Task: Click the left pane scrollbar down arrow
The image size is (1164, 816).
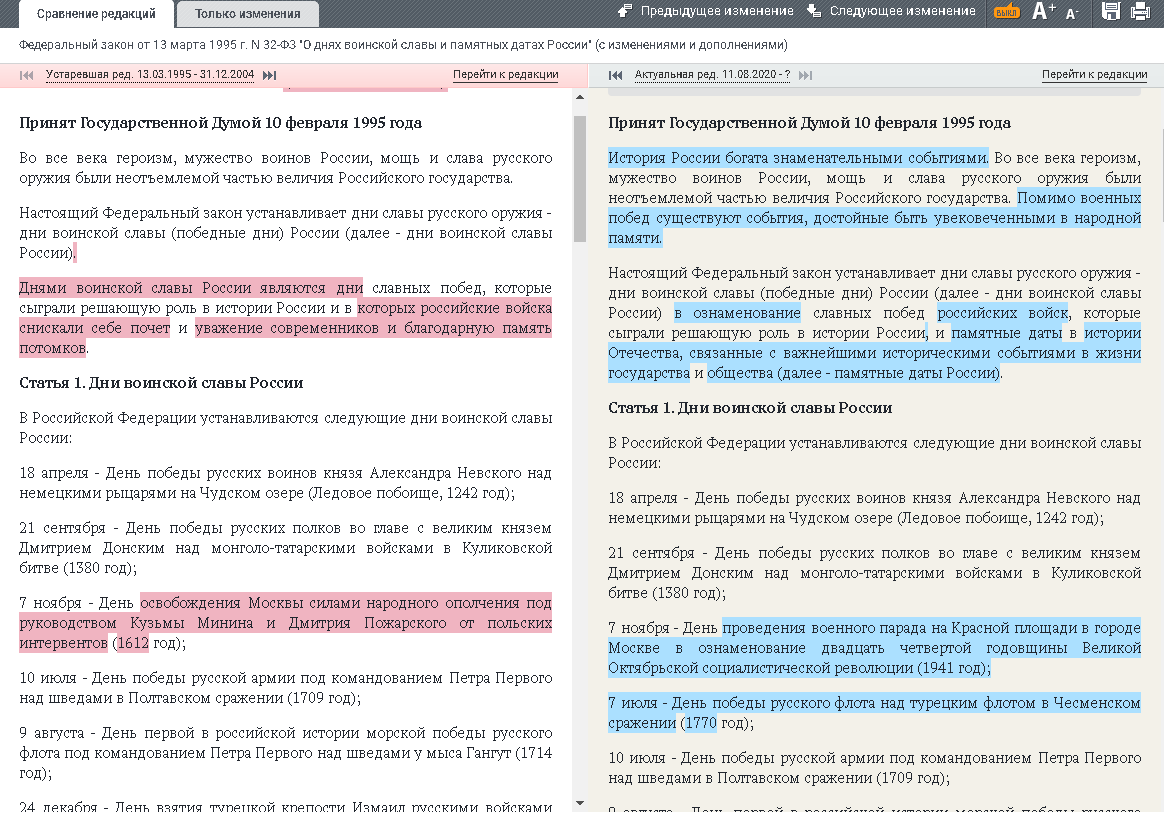Action: click(580, 803)
